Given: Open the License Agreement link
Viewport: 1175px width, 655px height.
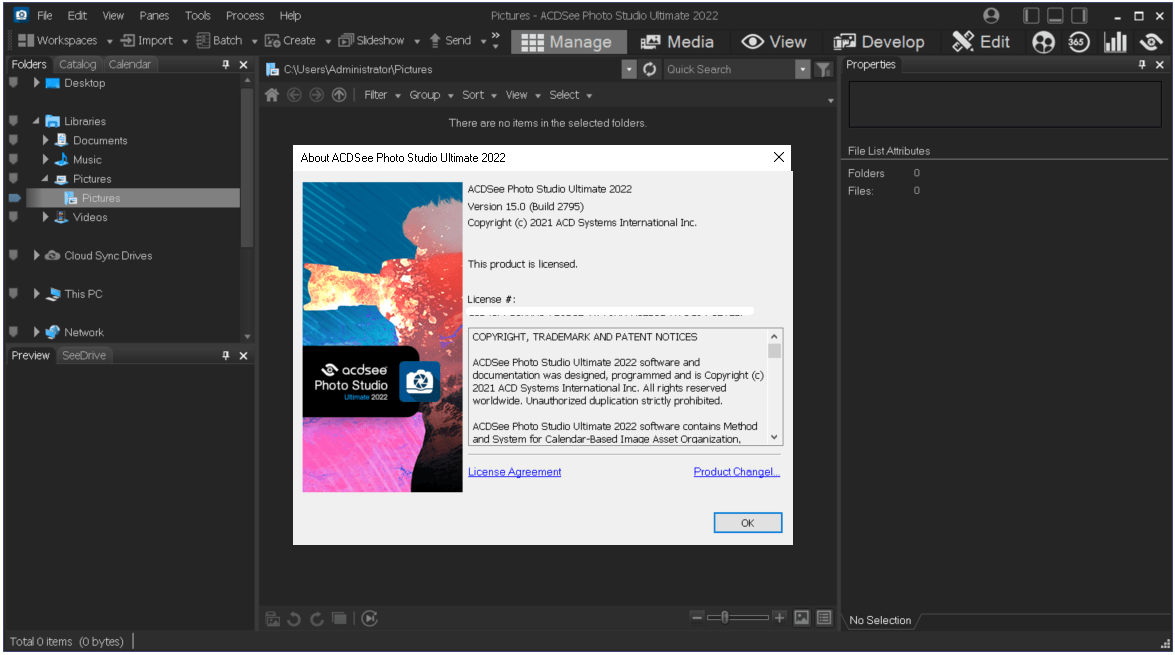Looking at the screenshot, I should pyautogui.click(x=514, y=472).
